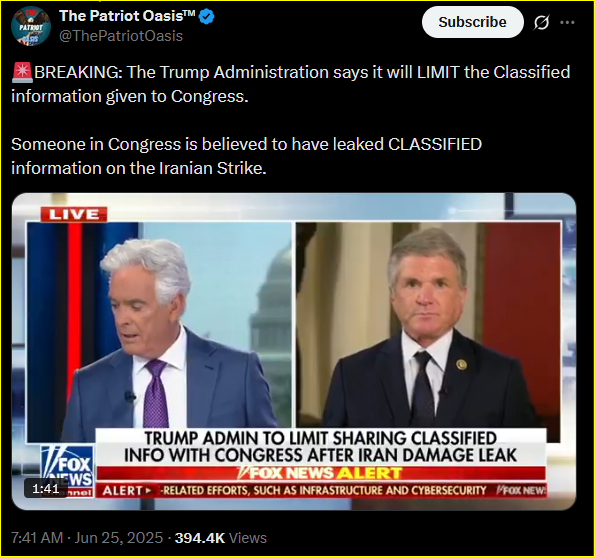Viewport: 595px width, 557px height.
Task: Open the 7:41 AM timestamp link
Action: 37,538
